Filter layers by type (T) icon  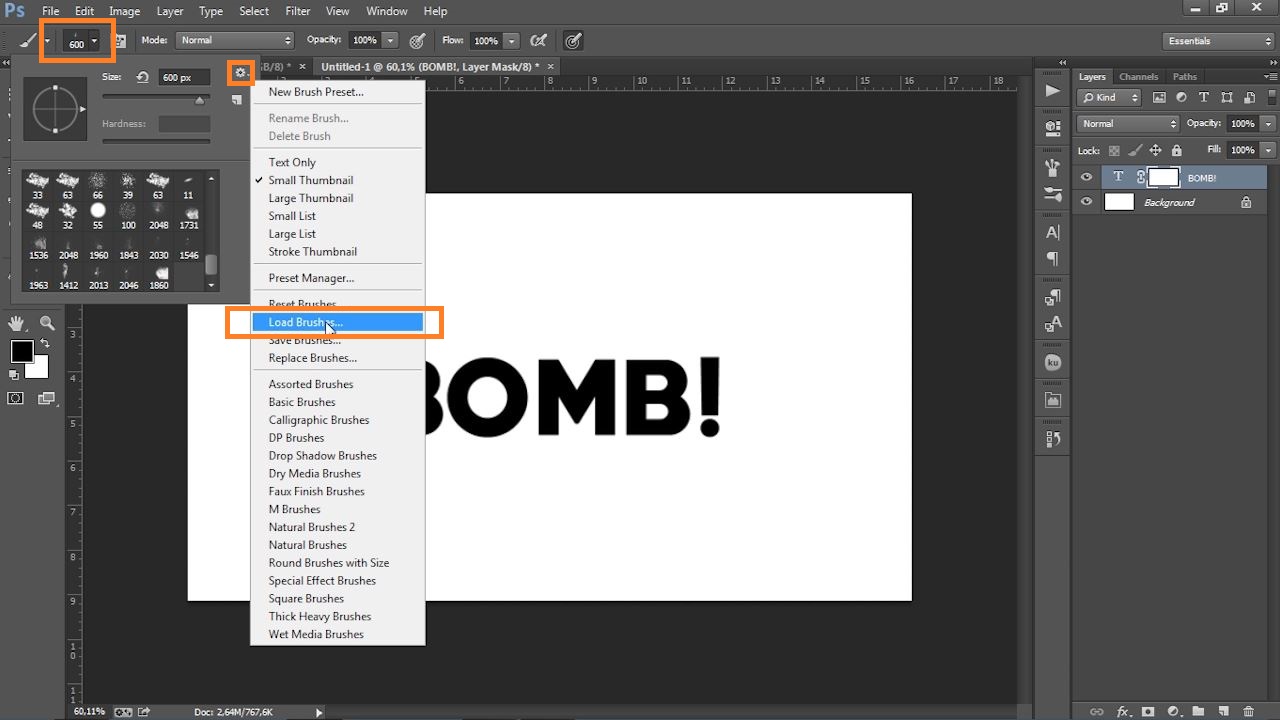[x=1203, y=98]
